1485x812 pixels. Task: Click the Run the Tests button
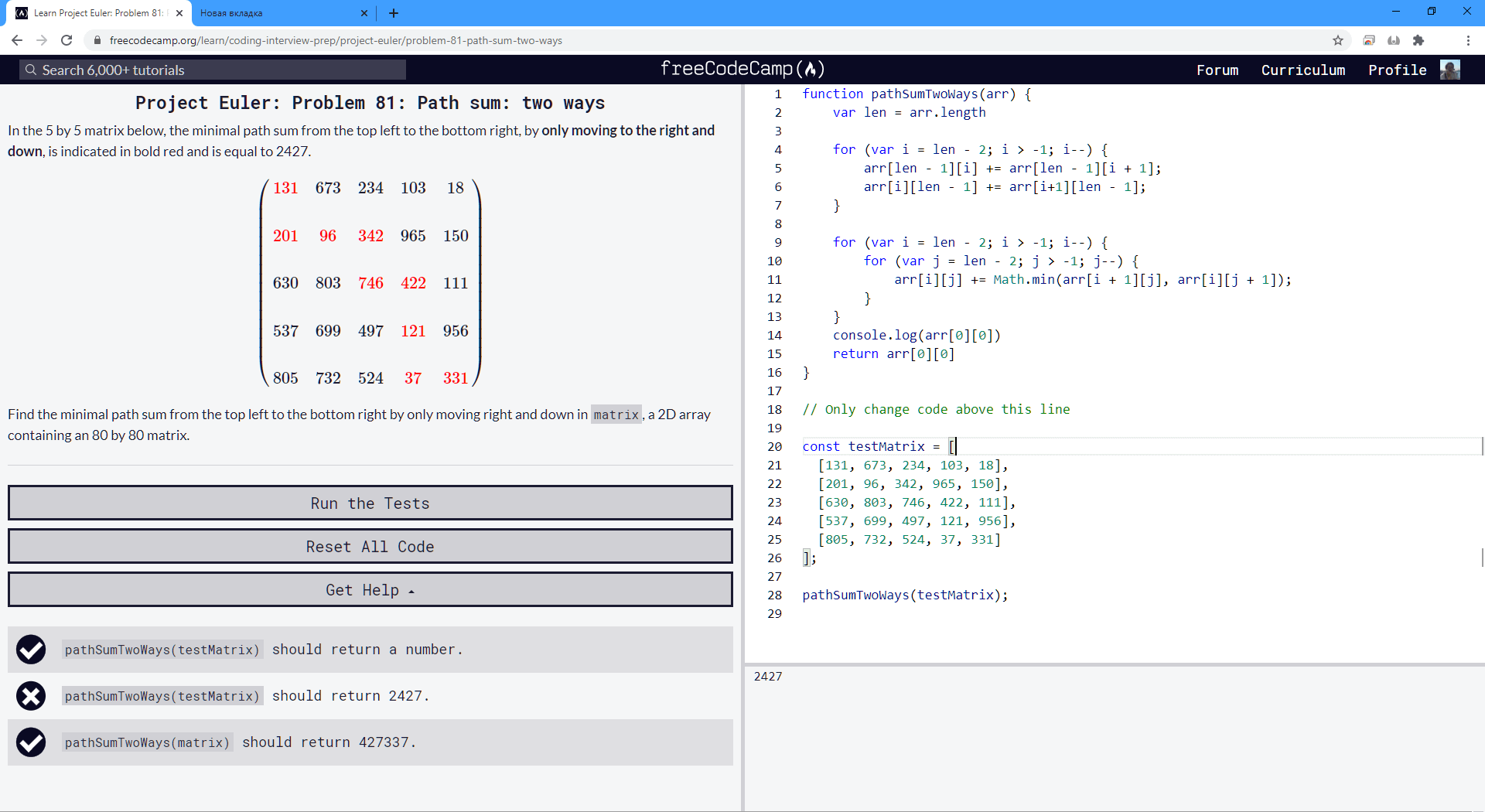click(370, 503)
